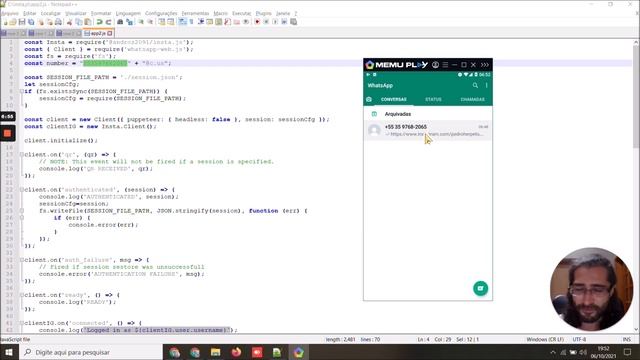Toggle the file Monitoring eye icon
The width and height of the screenshot is (640, 360).
[x=246, y=22]
